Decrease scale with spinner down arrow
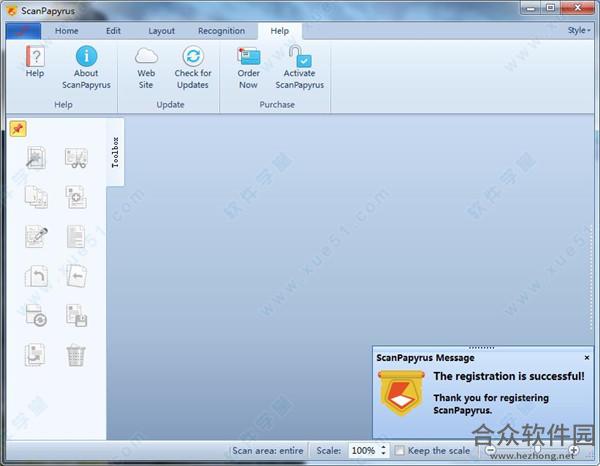 [x=384, y=454]
